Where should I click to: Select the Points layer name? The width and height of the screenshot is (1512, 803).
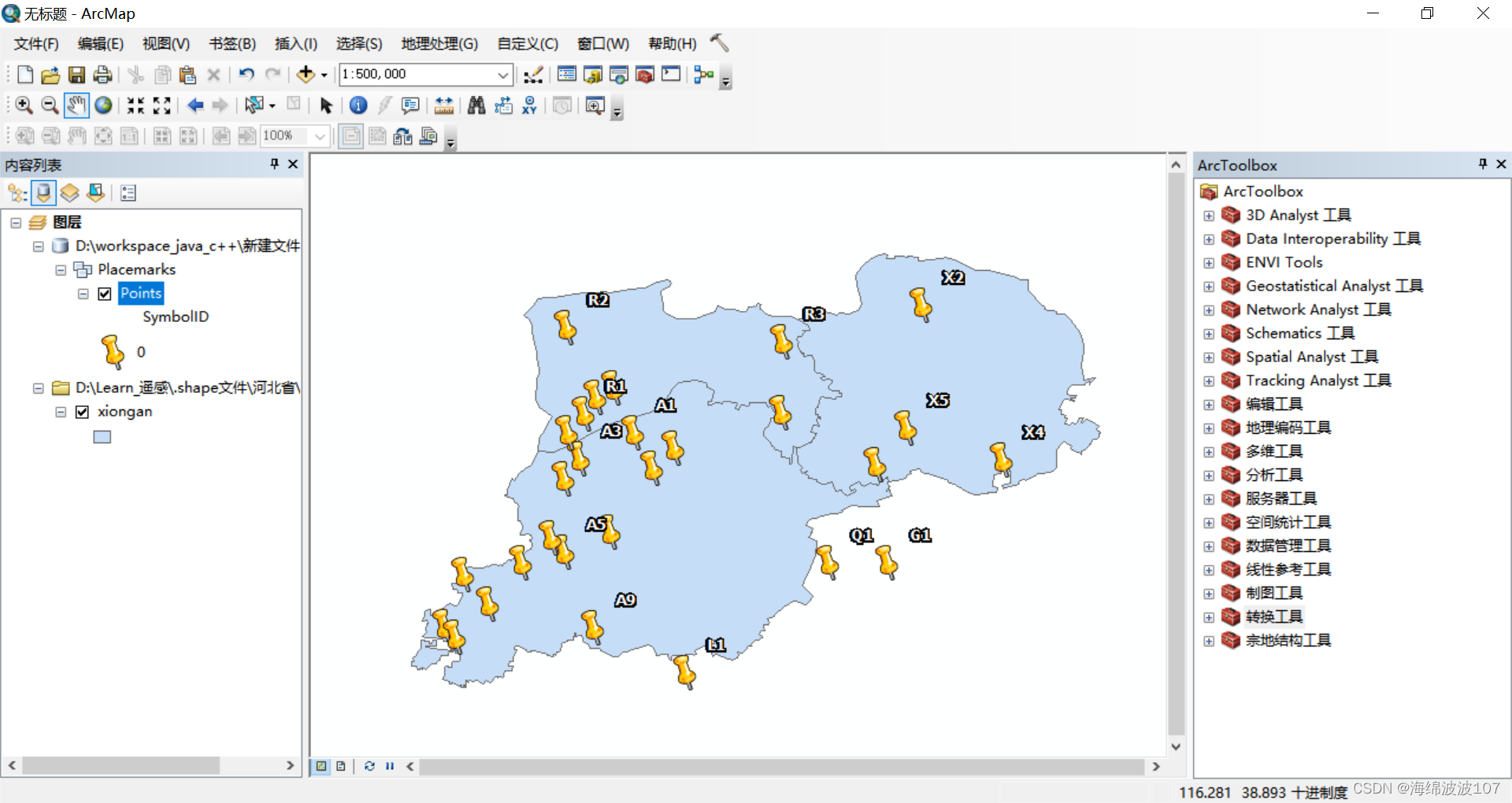(x=141, y=294)
